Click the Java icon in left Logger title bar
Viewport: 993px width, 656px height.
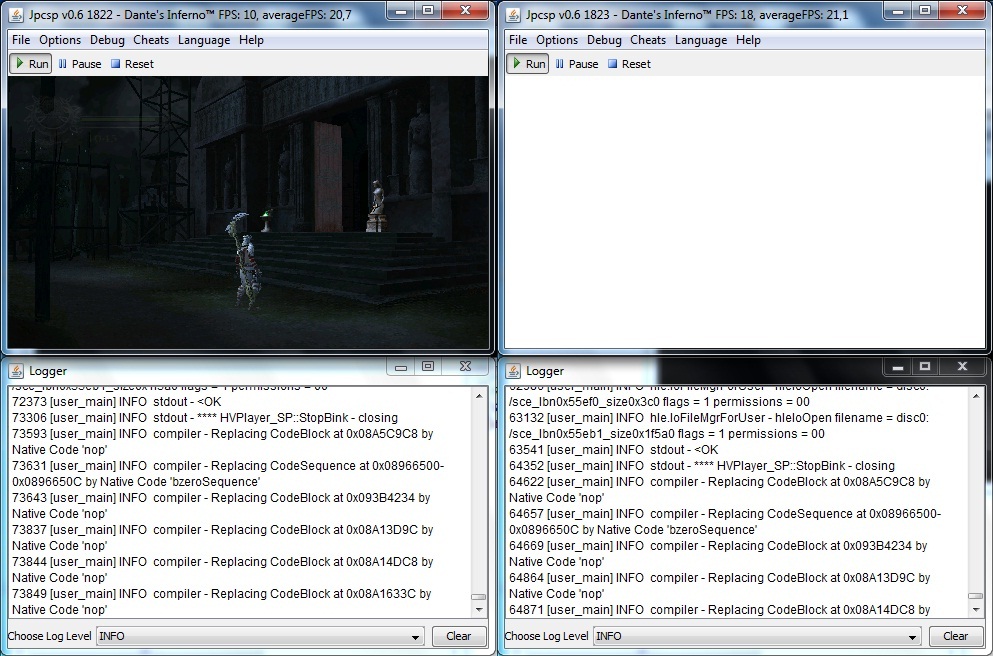[15, 371]
